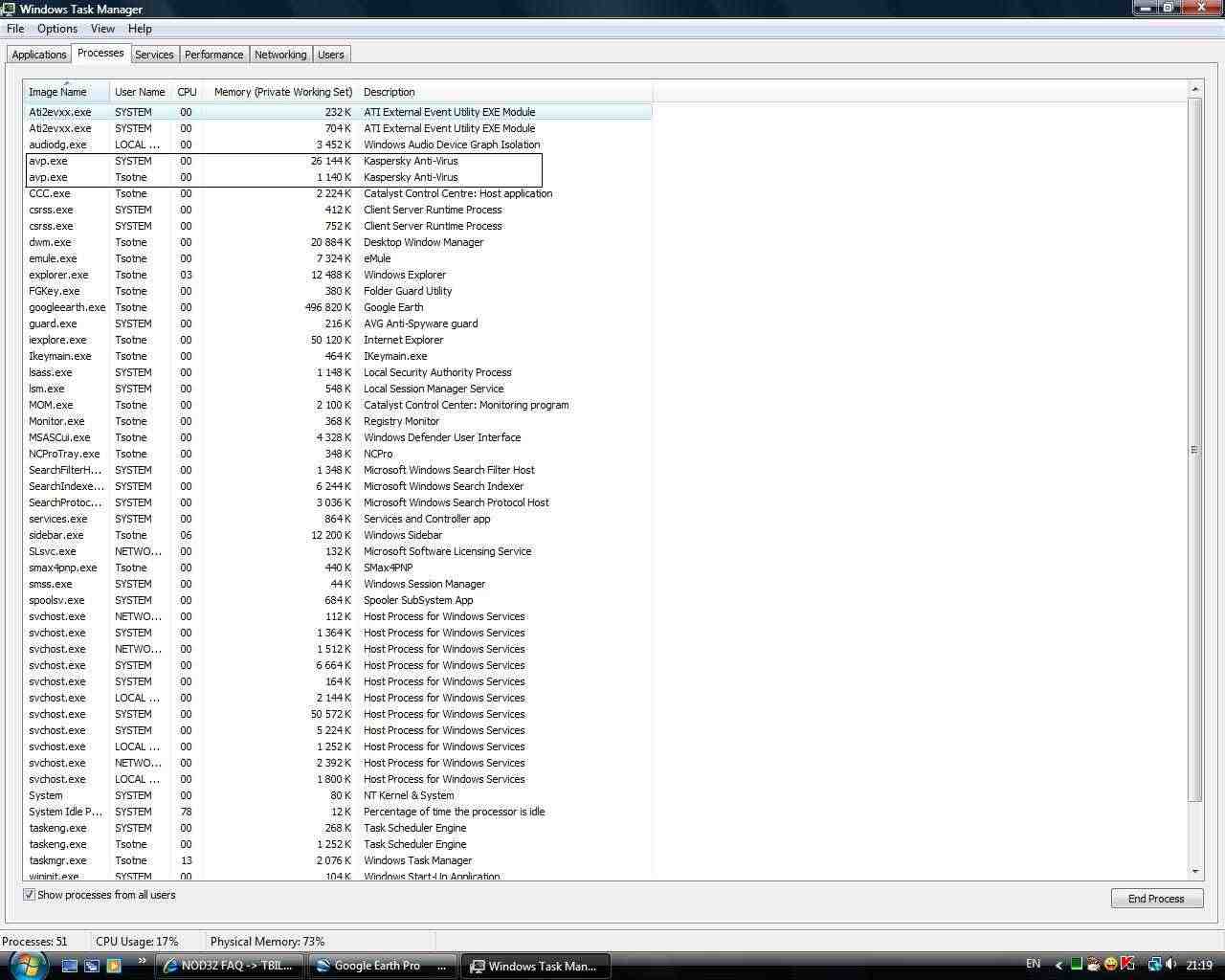Click the process list scrollbar up arrow

(1194, 89)
